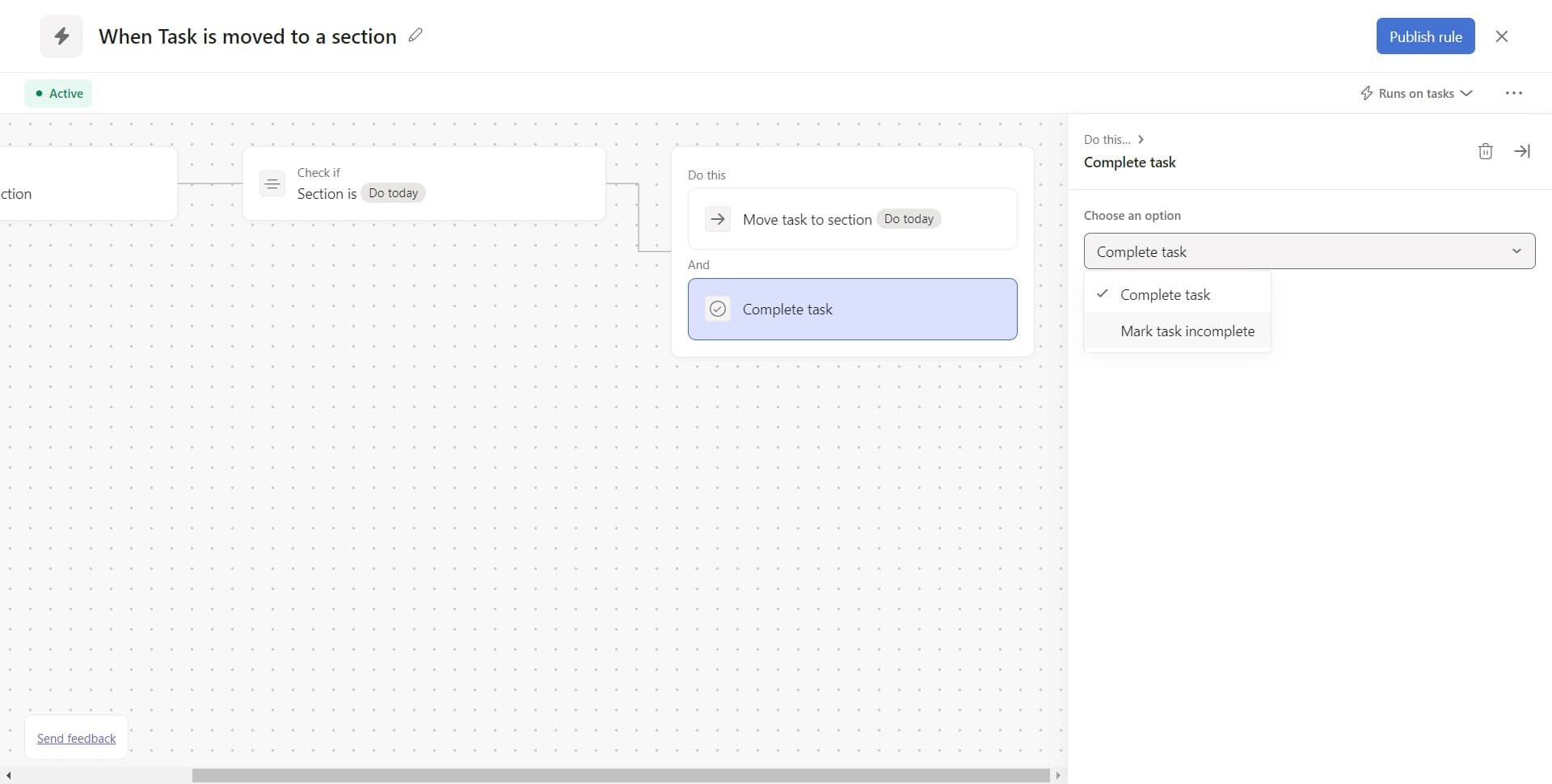
Task: Delete action using trash icon
Action: [x=1485, y=151]
